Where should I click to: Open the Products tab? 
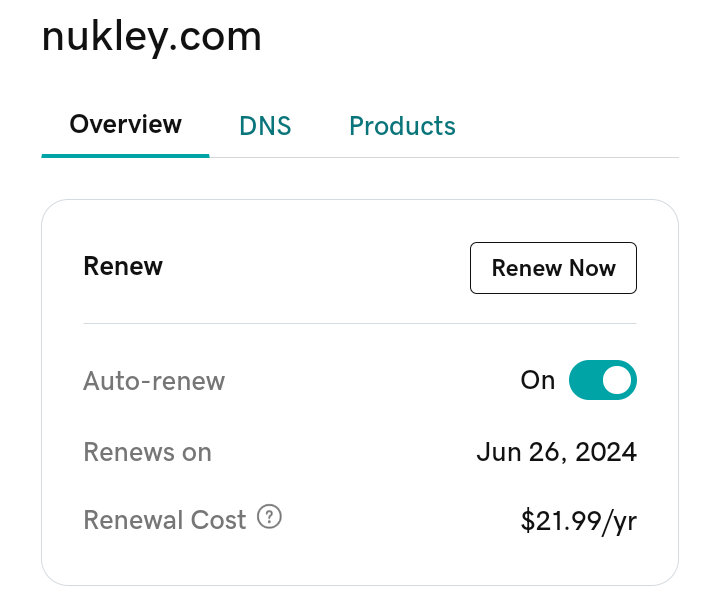(402, 127)
